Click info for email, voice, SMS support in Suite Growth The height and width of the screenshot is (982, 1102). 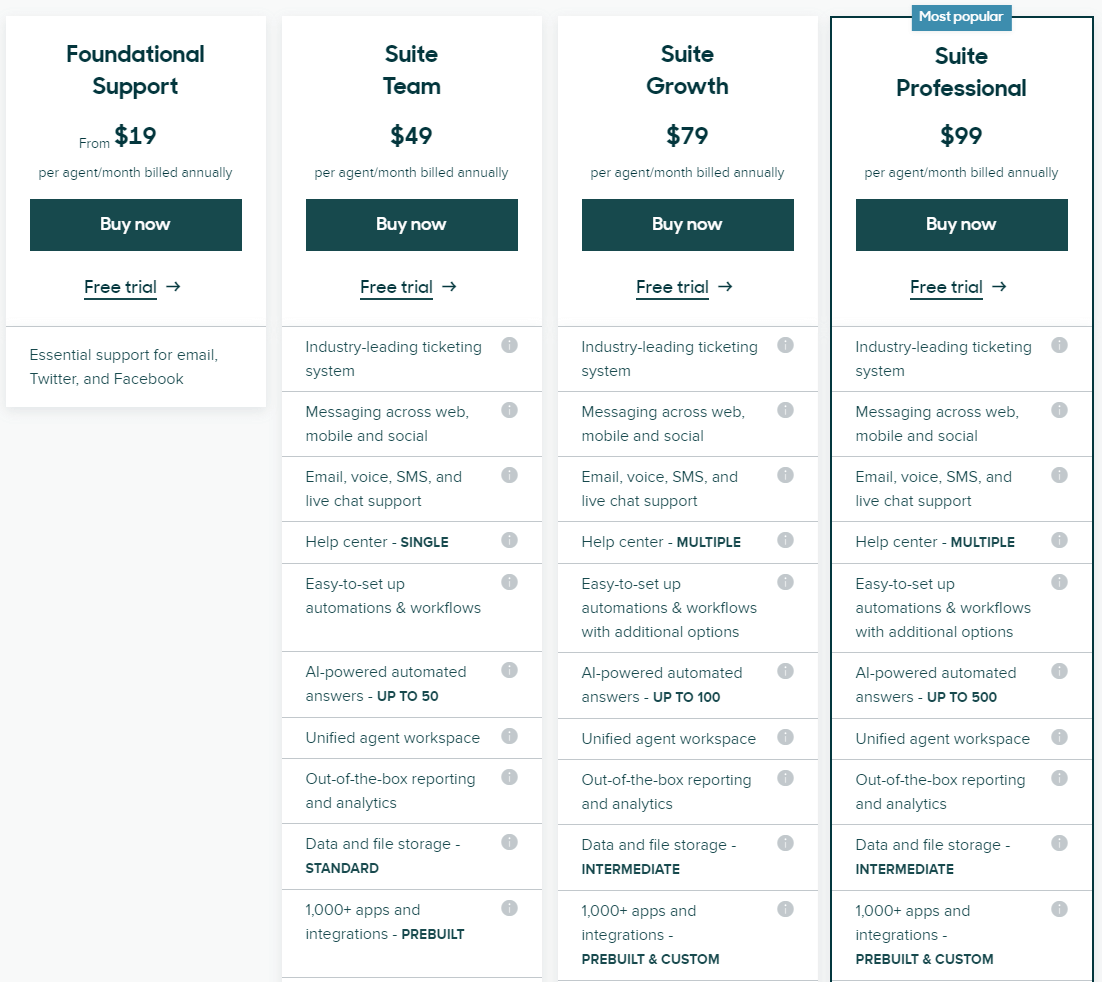point(785,475)
